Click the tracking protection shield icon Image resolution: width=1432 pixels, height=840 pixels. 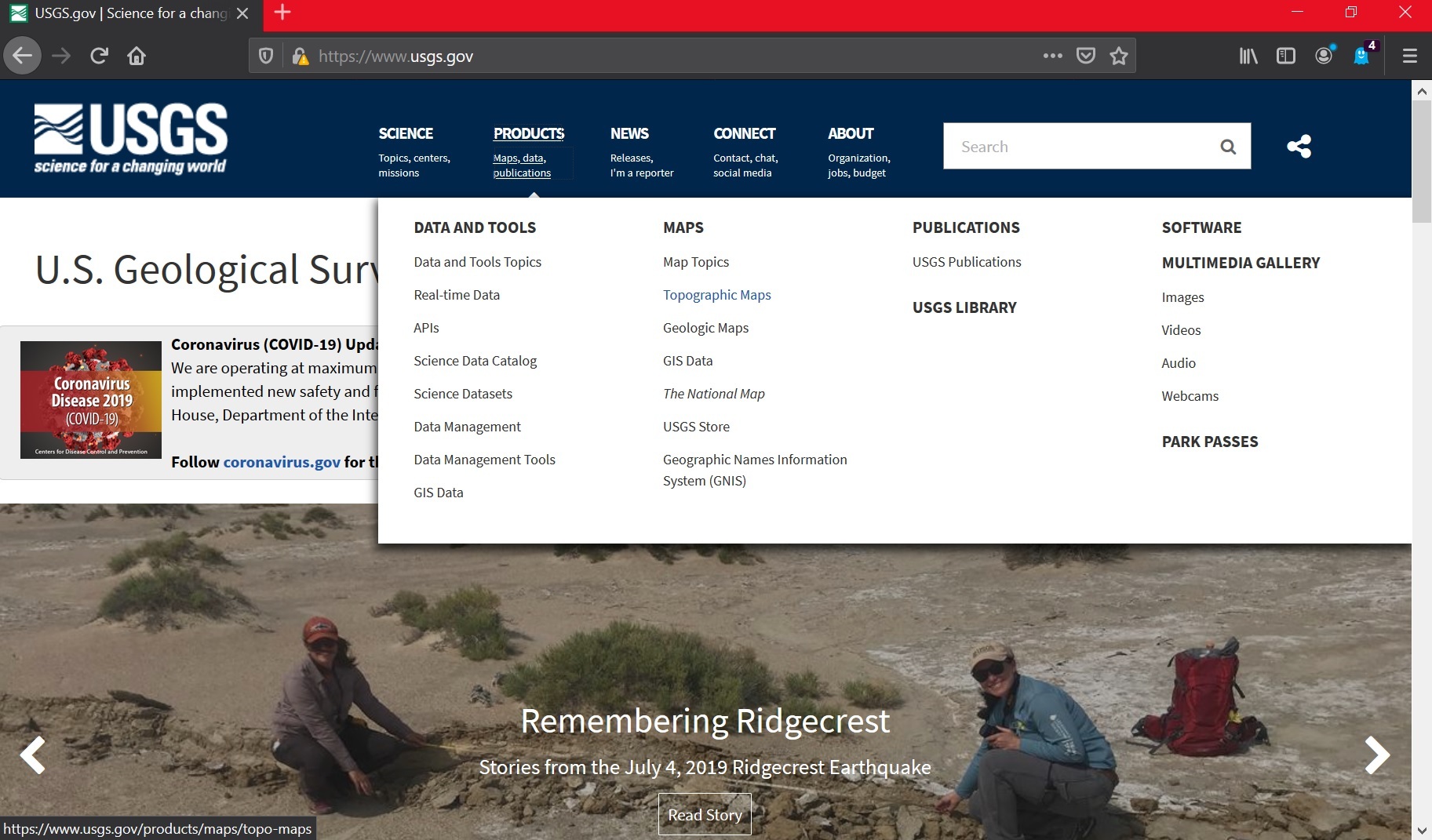pyautogui.click(x=266, y=55)
